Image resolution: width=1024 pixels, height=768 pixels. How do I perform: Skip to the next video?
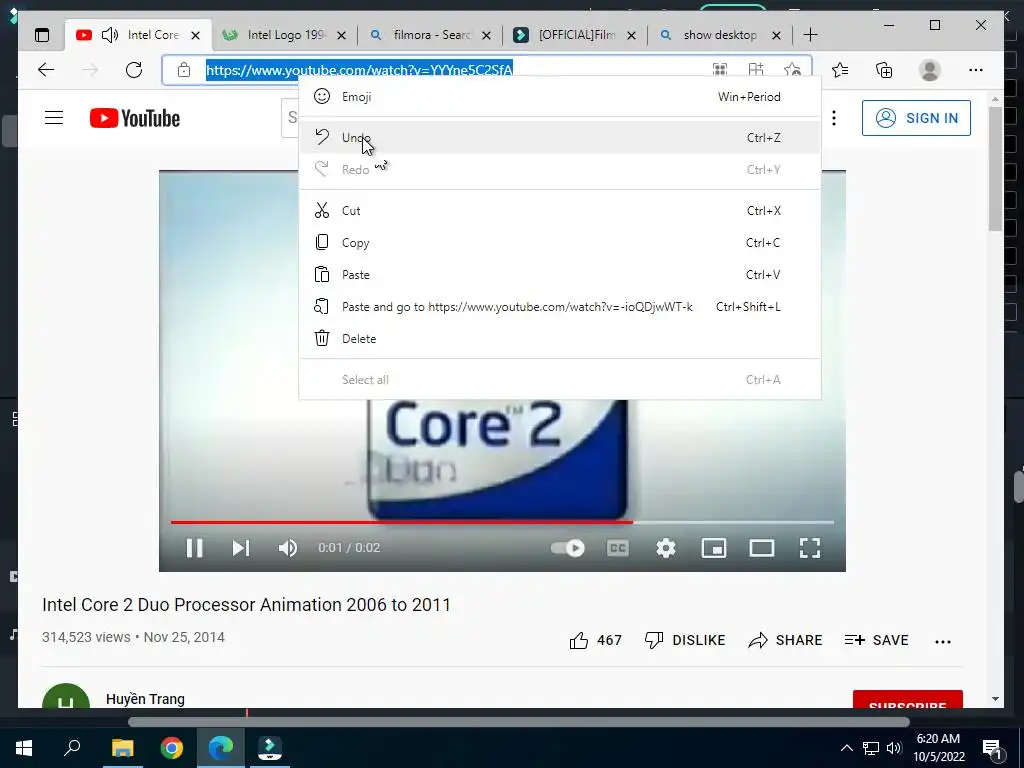coord(241,548)
